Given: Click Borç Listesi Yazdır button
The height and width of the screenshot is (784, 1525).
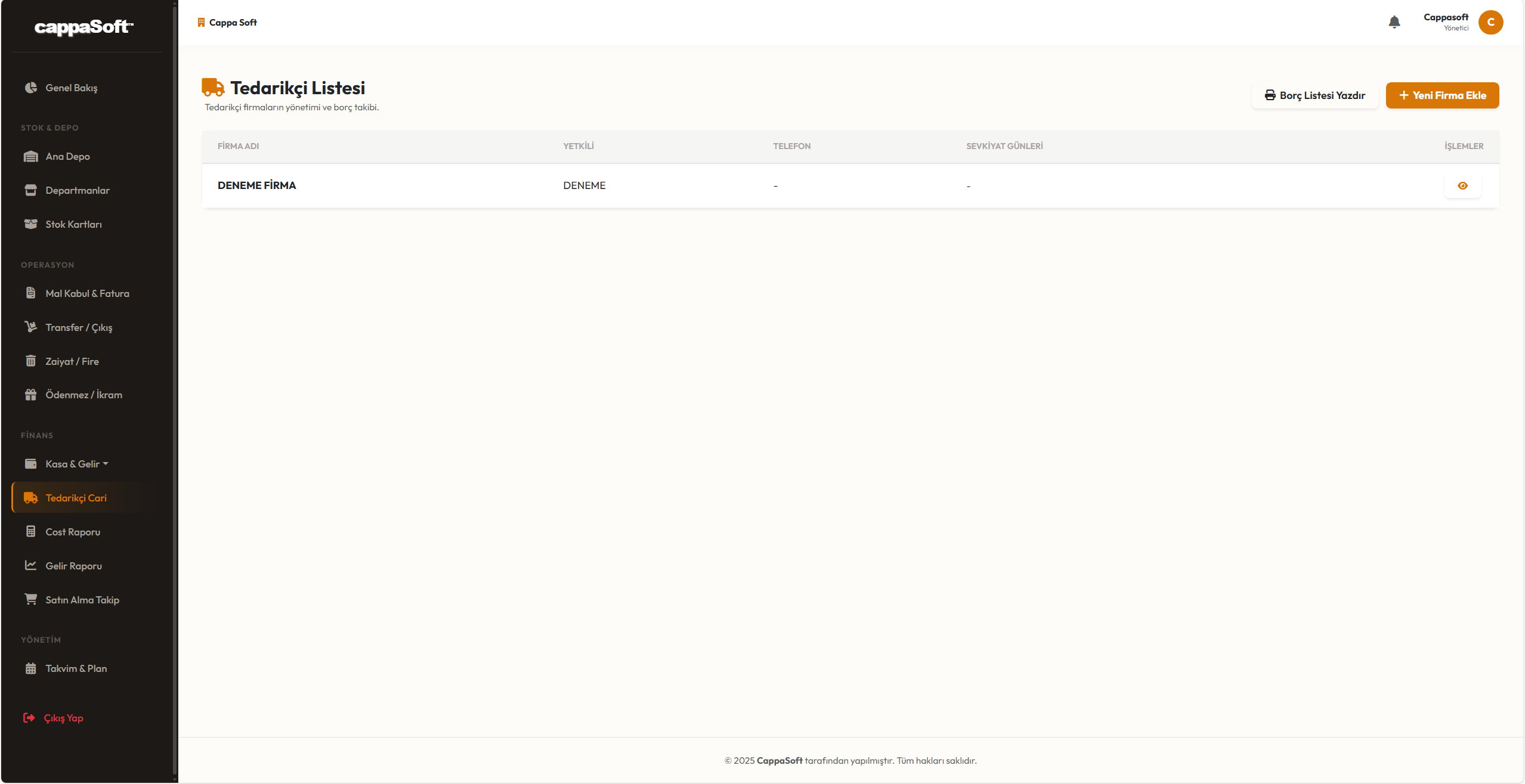Looking at the screenshot, I should point(1314,95).
